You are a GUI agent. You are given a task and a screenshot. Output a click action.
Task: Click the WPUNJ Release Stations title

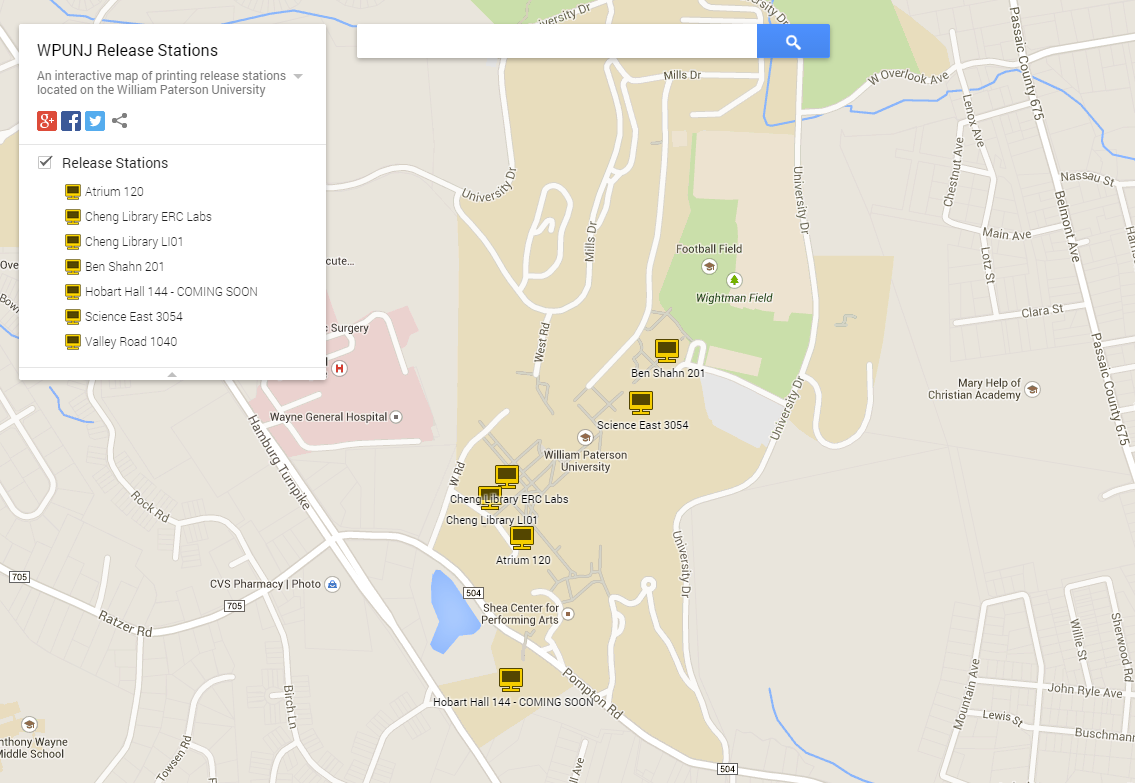click(127, 50)
